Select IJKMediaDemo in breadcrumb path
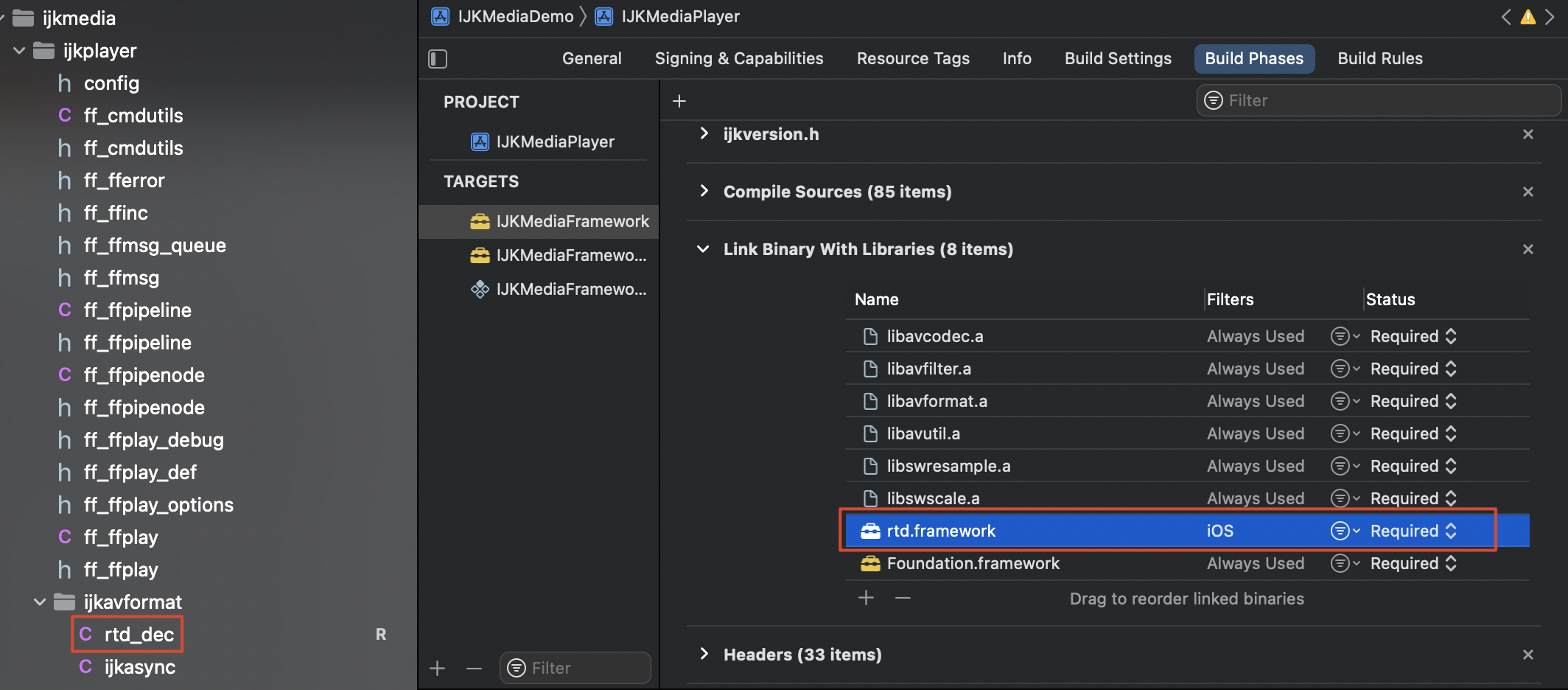This screenshot has width=1568, height=690. 516,16
